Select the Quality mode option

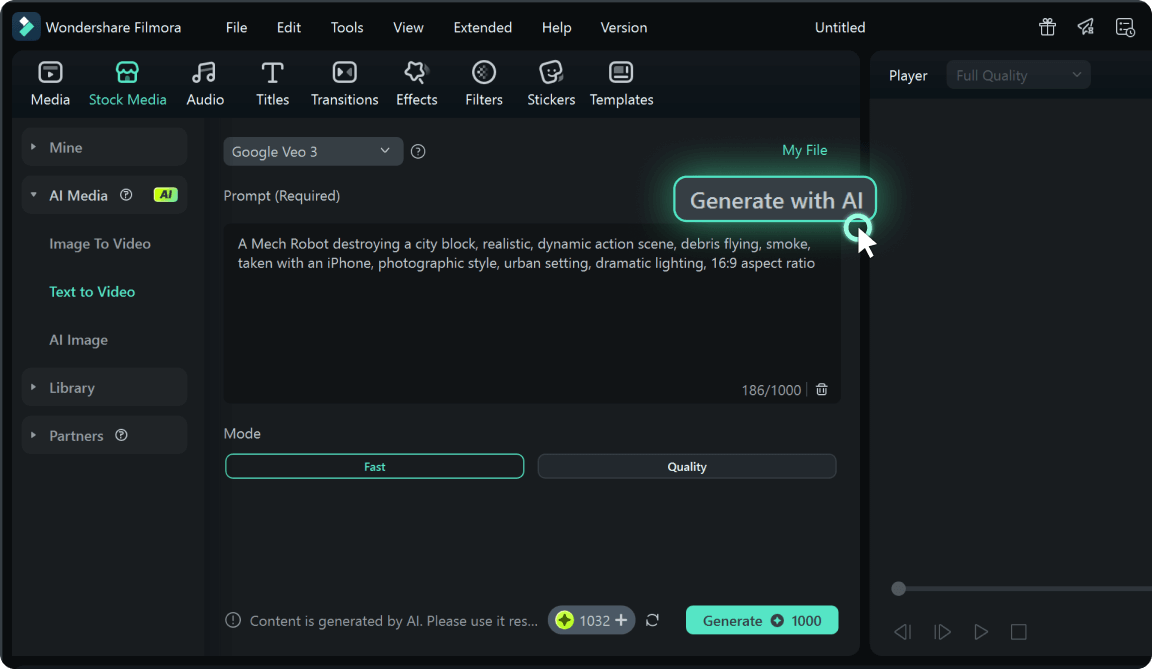click(x=687, y=466)
